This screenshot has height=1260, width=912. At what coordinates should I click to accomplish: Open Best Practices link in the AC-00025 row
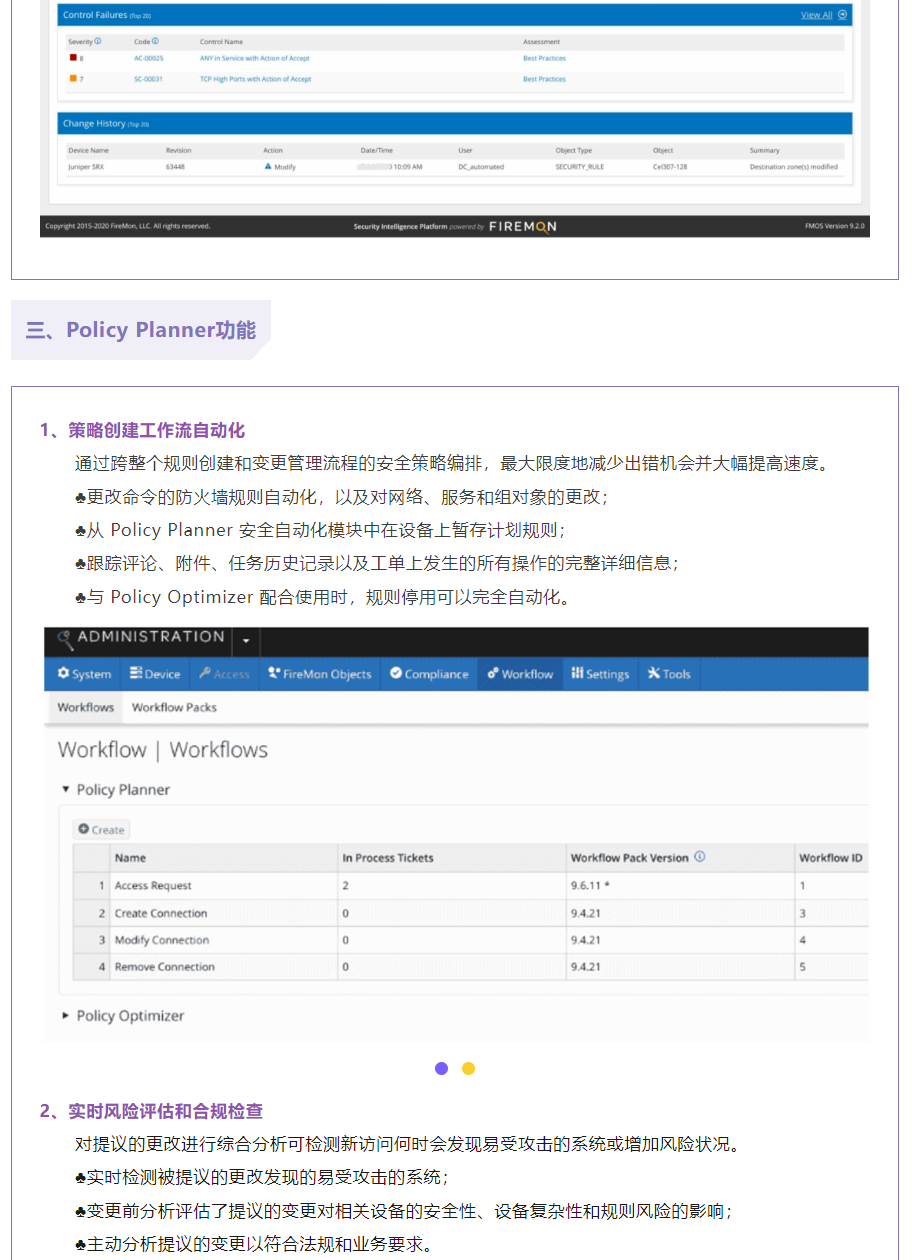pyautogui.click(x=544, y=58)
